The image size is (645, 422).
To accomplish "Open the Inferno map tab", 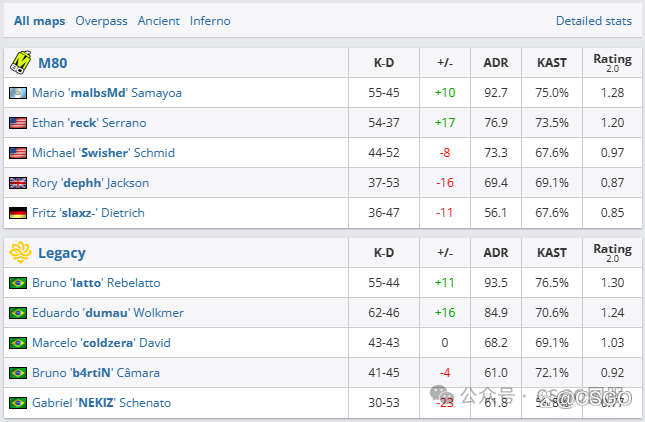I will tap(210, 20).
